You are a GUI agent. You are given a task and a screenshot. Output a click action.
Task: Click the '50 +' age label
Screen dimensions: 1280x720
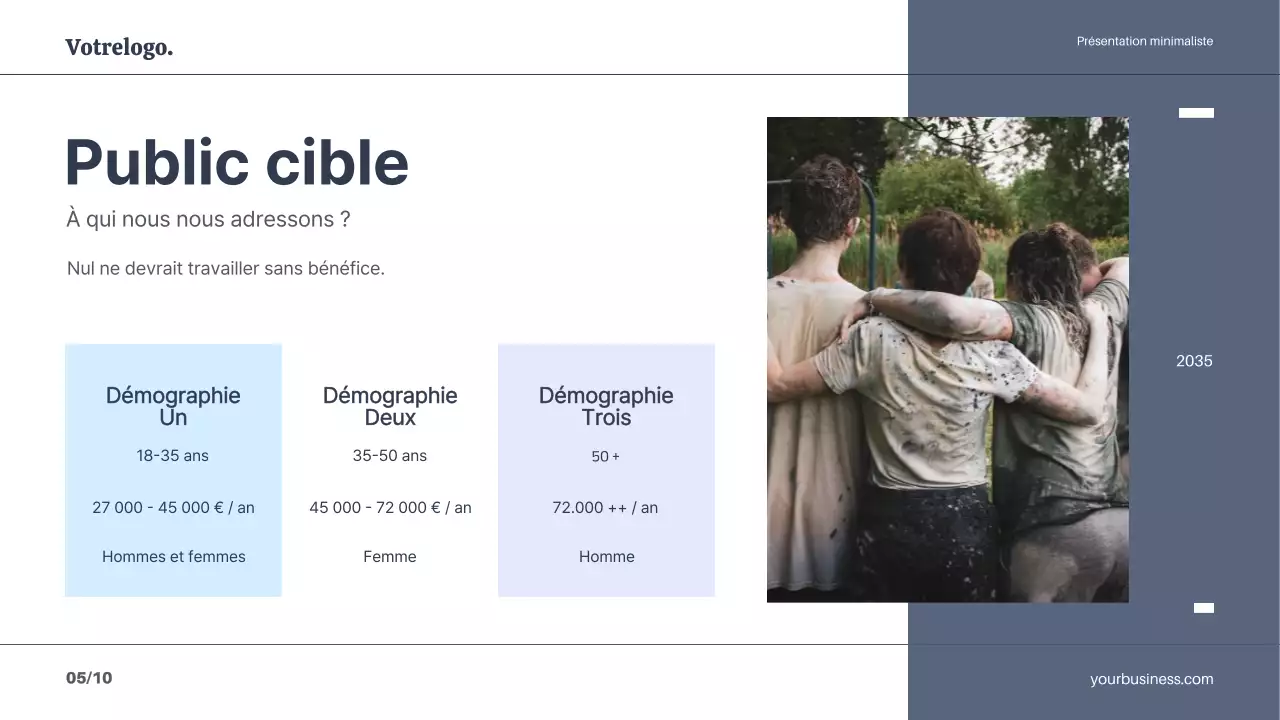click(606, 456)
